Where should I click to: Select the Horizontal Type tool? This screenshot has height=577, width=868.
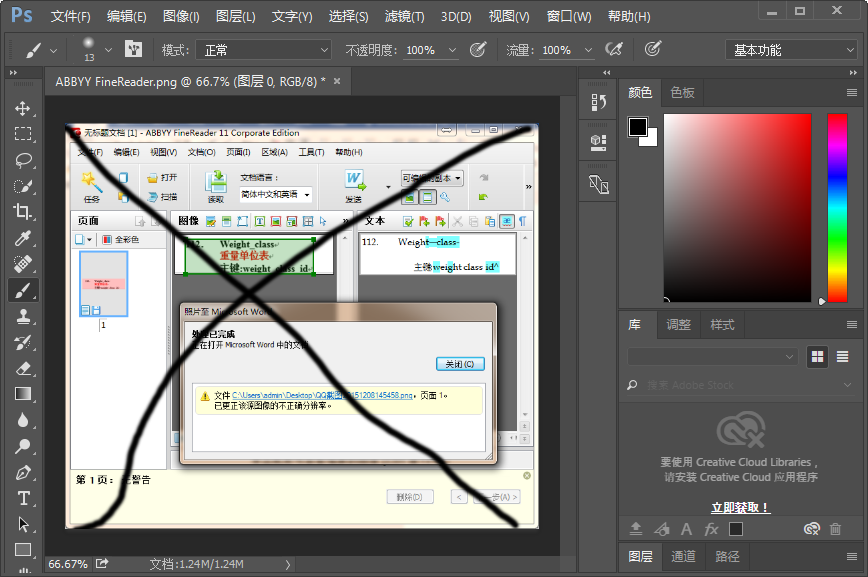coord(23,498)
